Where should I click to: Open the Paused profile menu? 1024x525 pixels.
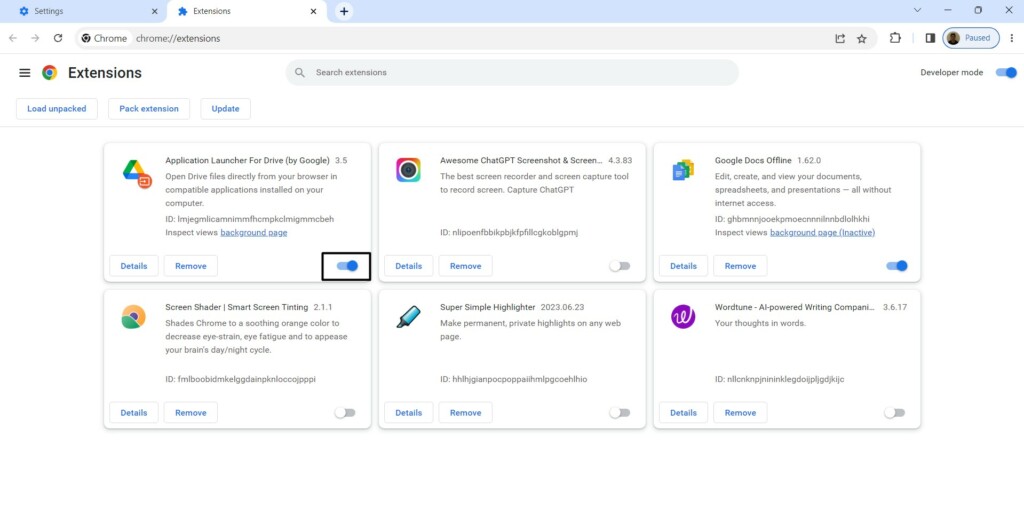[969, 38]
